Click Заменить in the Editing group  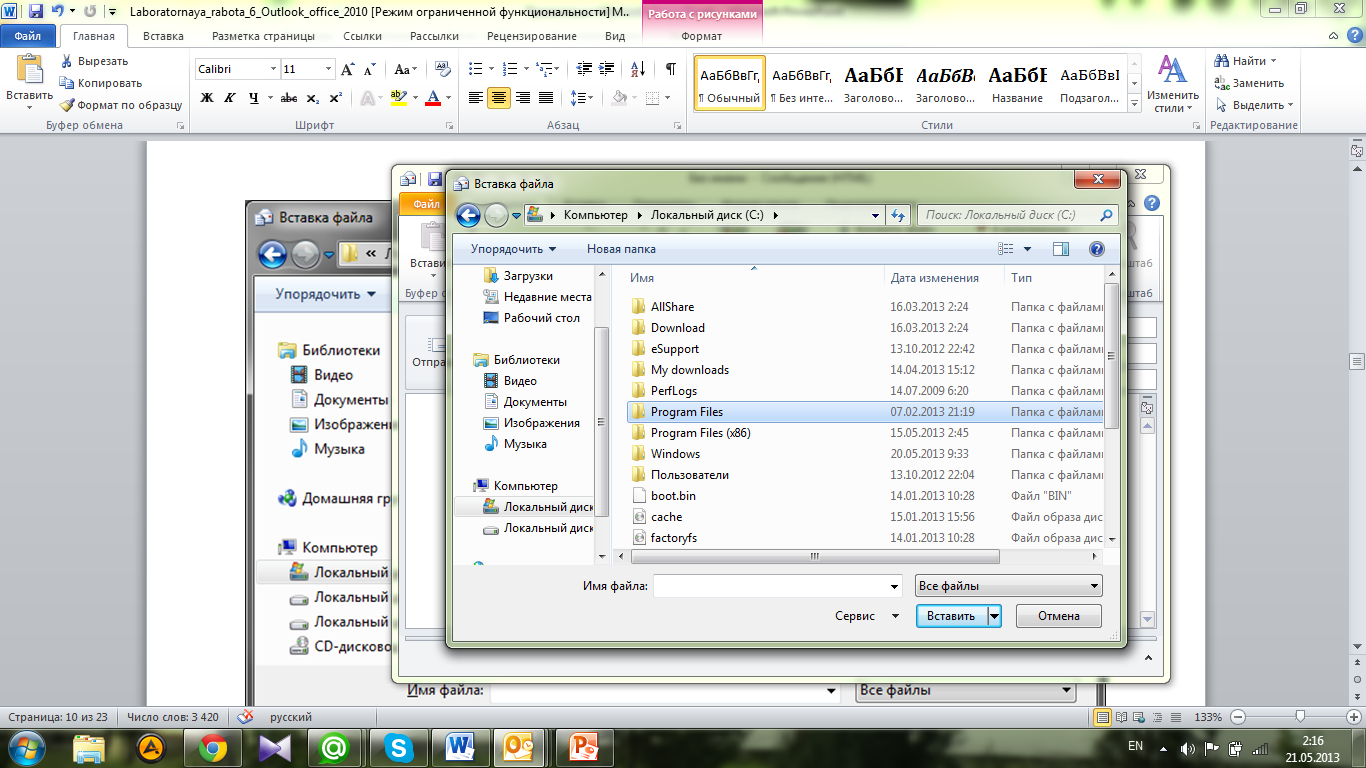tap(1250, 83)
